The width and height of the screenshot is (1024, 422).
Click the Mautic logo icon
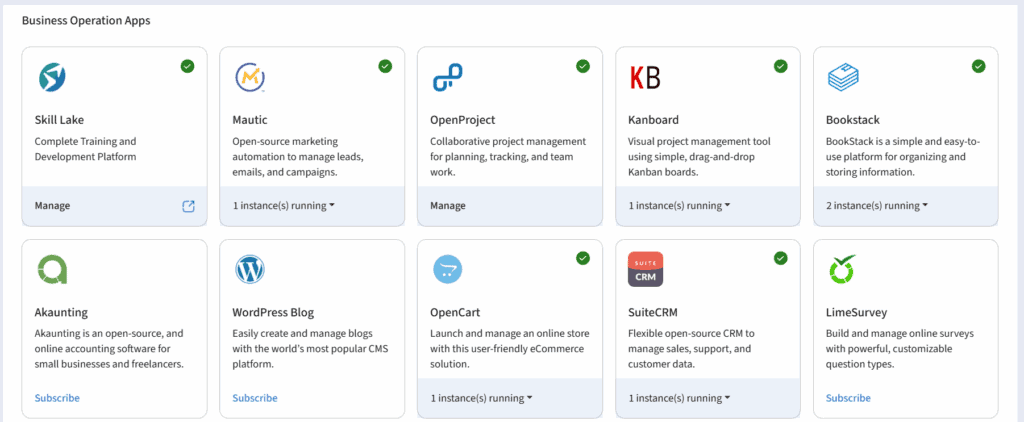click(x=249, y=78)
